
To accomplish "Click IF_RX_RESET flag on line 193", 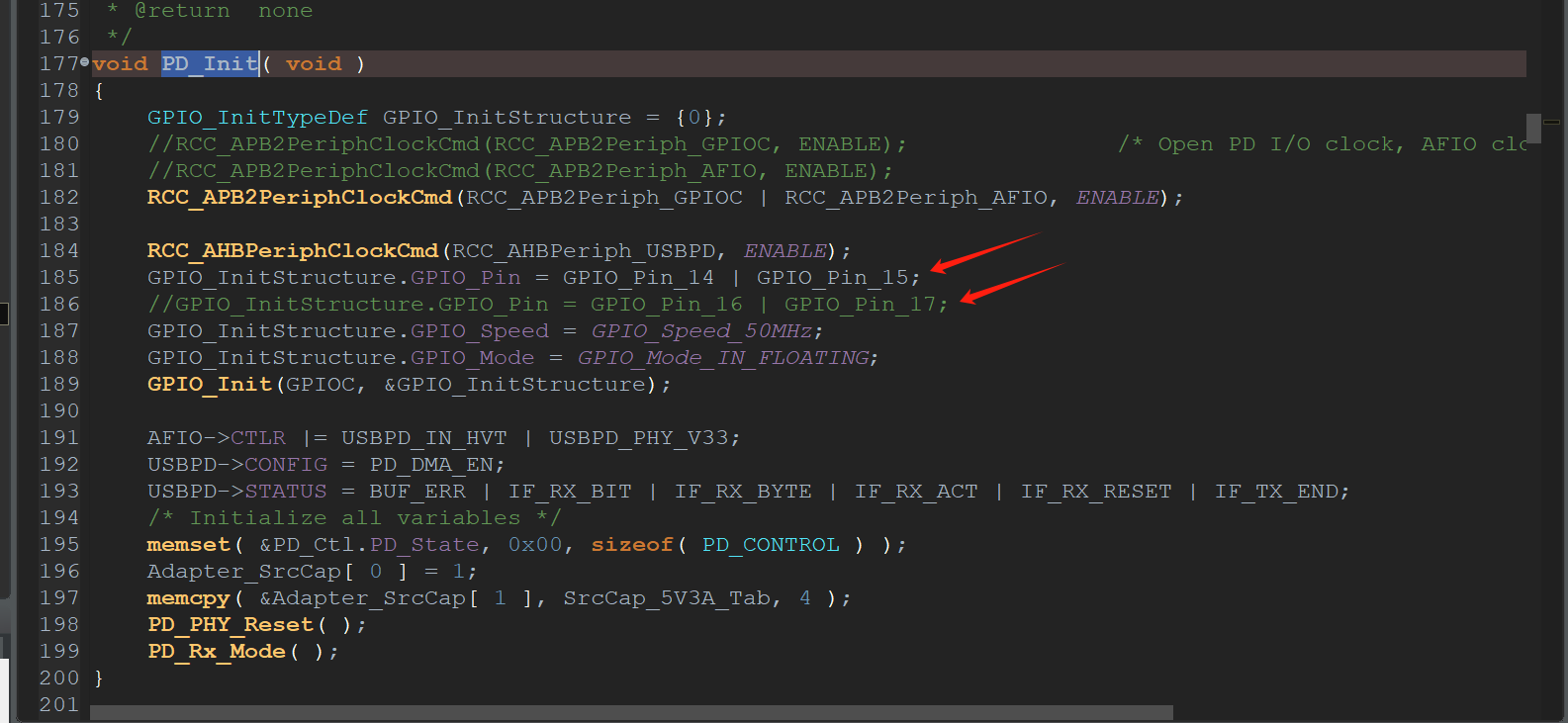I will (x=1096, y=492).
